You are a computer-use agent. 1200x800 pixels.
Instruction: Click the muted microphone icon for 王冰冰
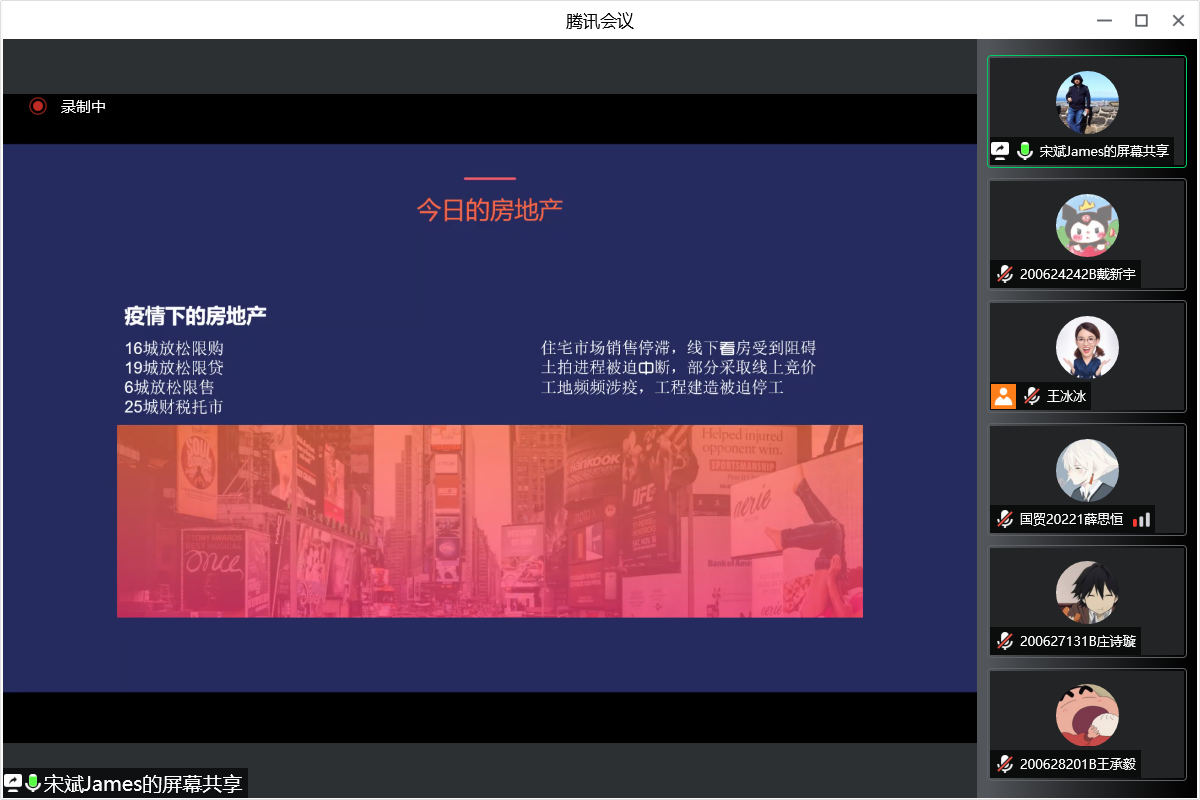pyautogui.click(x=1032, y=396)
